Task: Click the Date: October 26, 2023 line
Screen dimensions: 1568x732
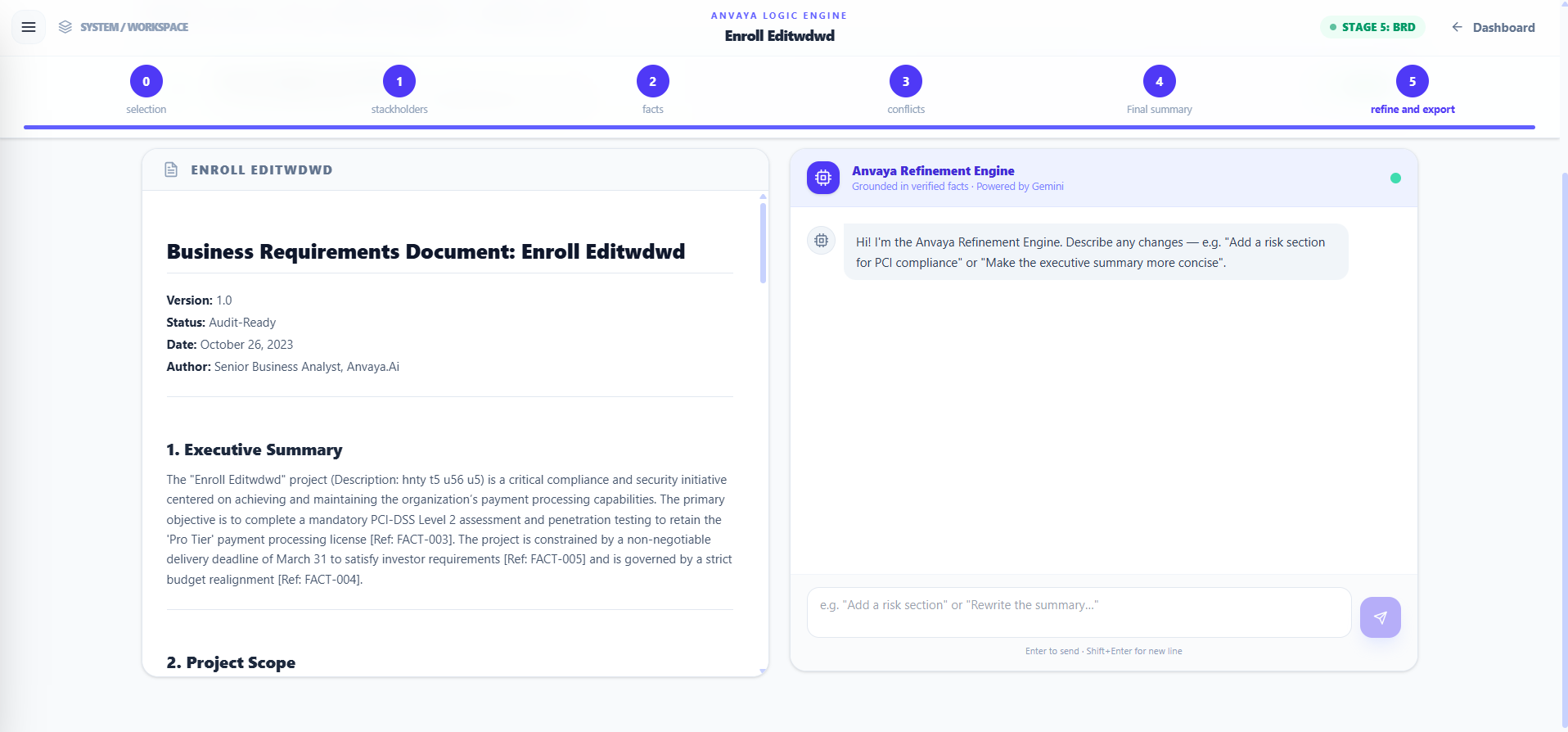Action: pyautogui.click(x=230, y=345)
